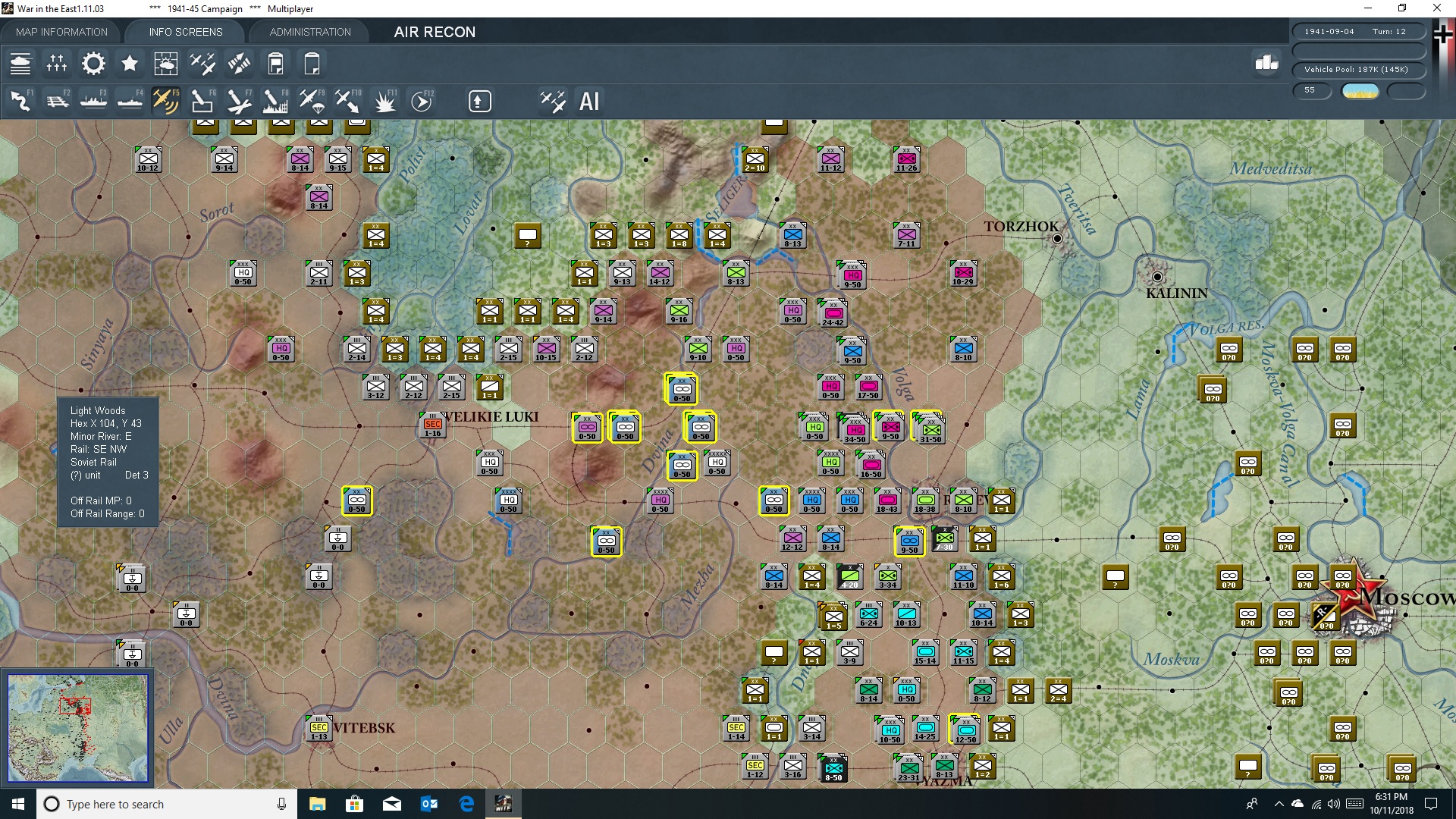Select the F9 air transport mode
The width and height of the screenshot is (1456, 819).
312,101
